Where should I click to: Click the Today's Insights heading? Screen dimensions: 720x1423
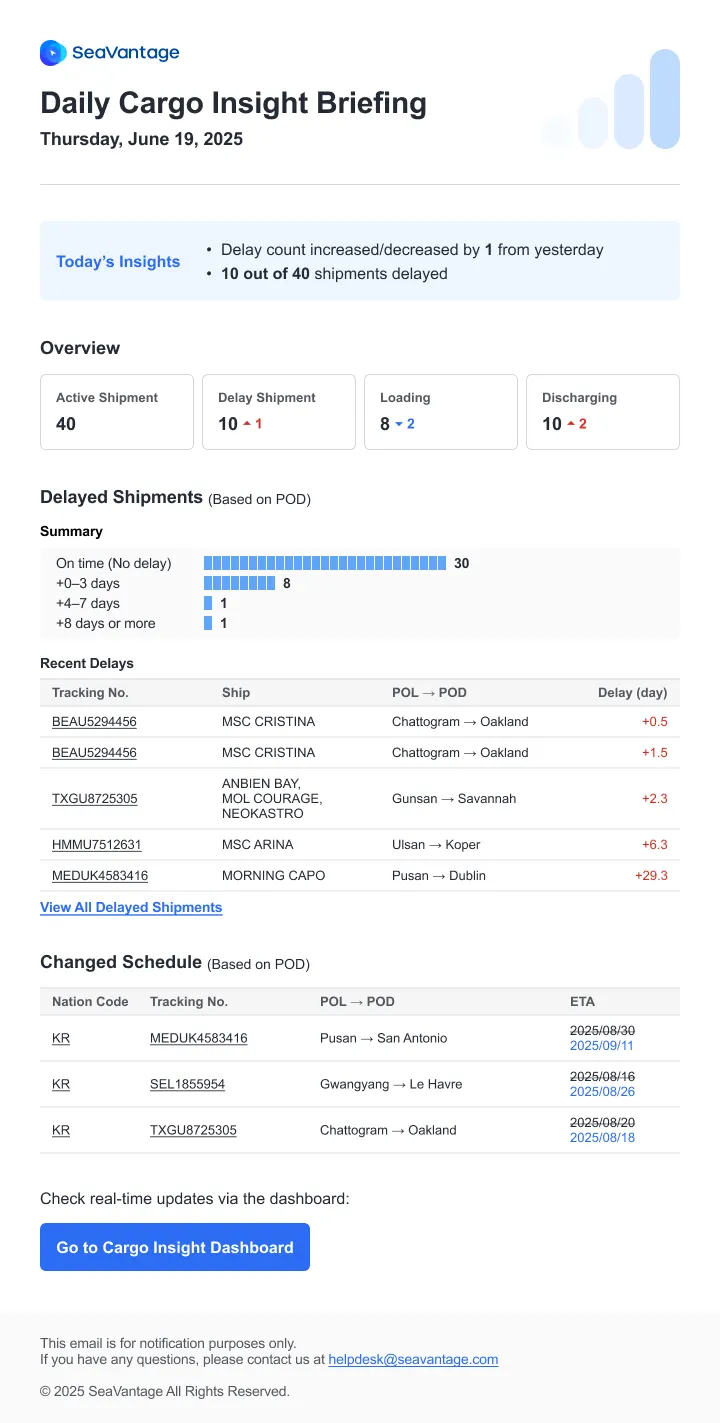pos(118,262)
